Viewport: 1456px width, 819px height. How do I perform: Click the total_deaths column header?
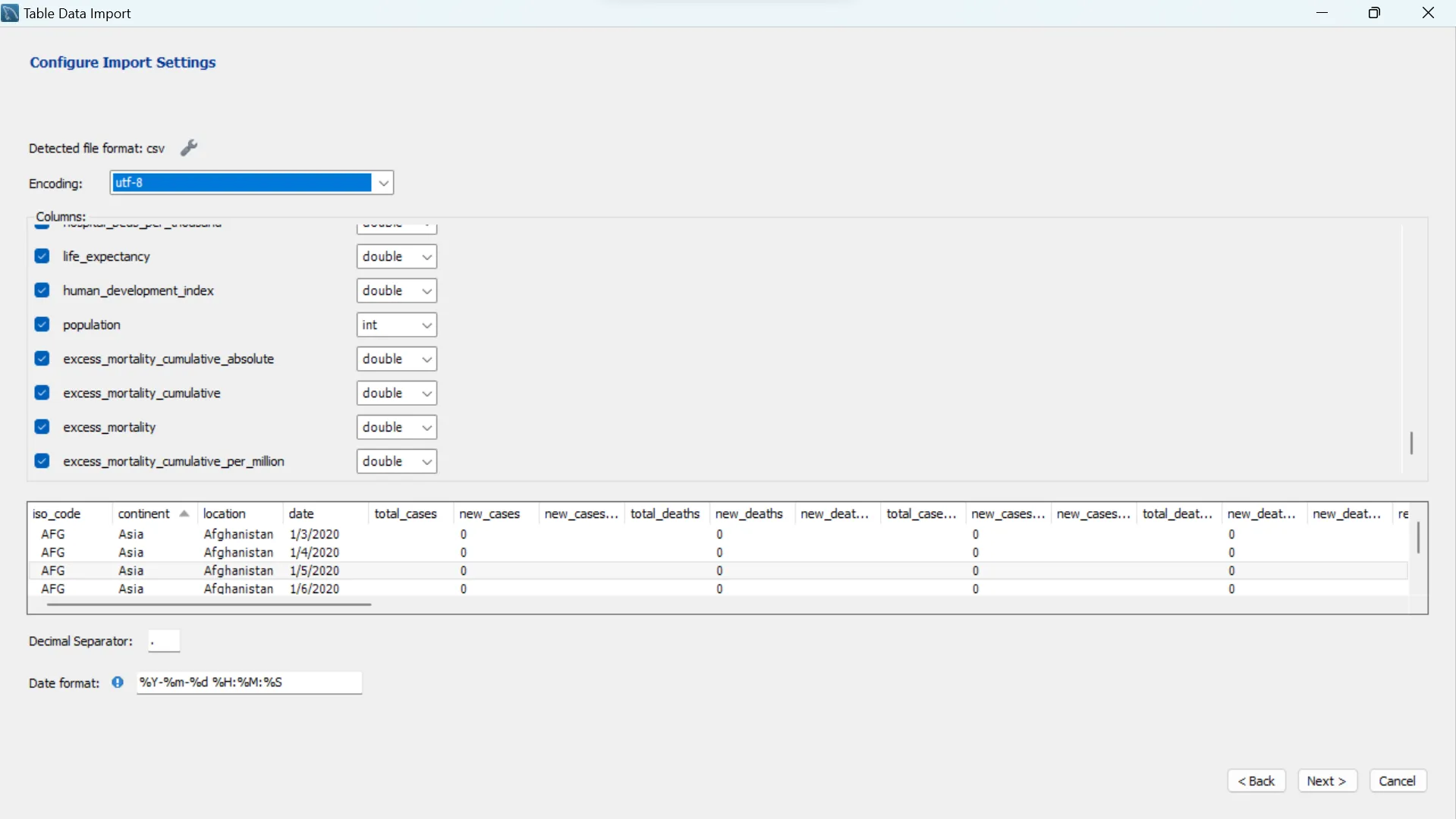tap(667, 514)
